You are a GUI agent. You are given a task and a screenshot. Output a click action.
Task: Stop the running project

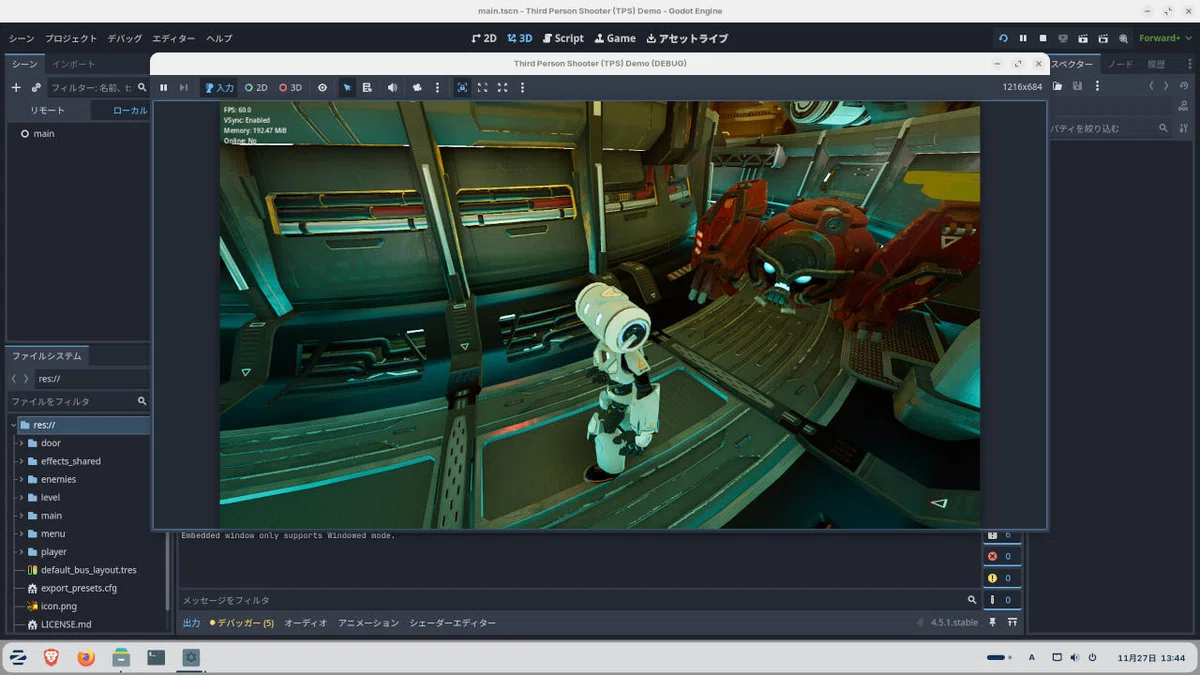[1043, 38]
